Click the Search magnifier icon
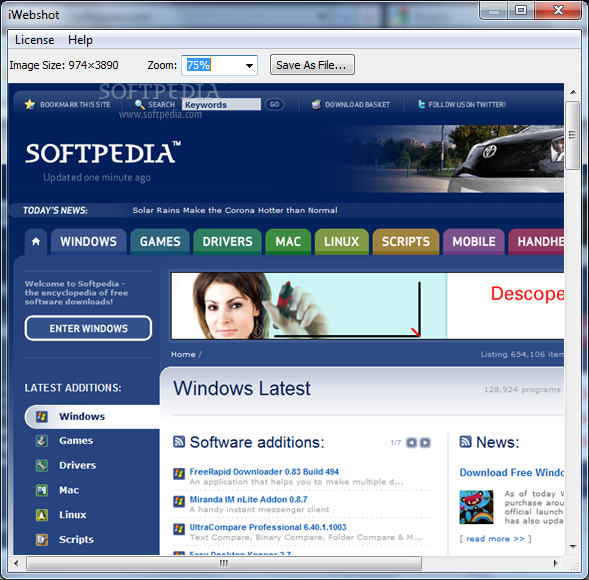 [140, 104]
